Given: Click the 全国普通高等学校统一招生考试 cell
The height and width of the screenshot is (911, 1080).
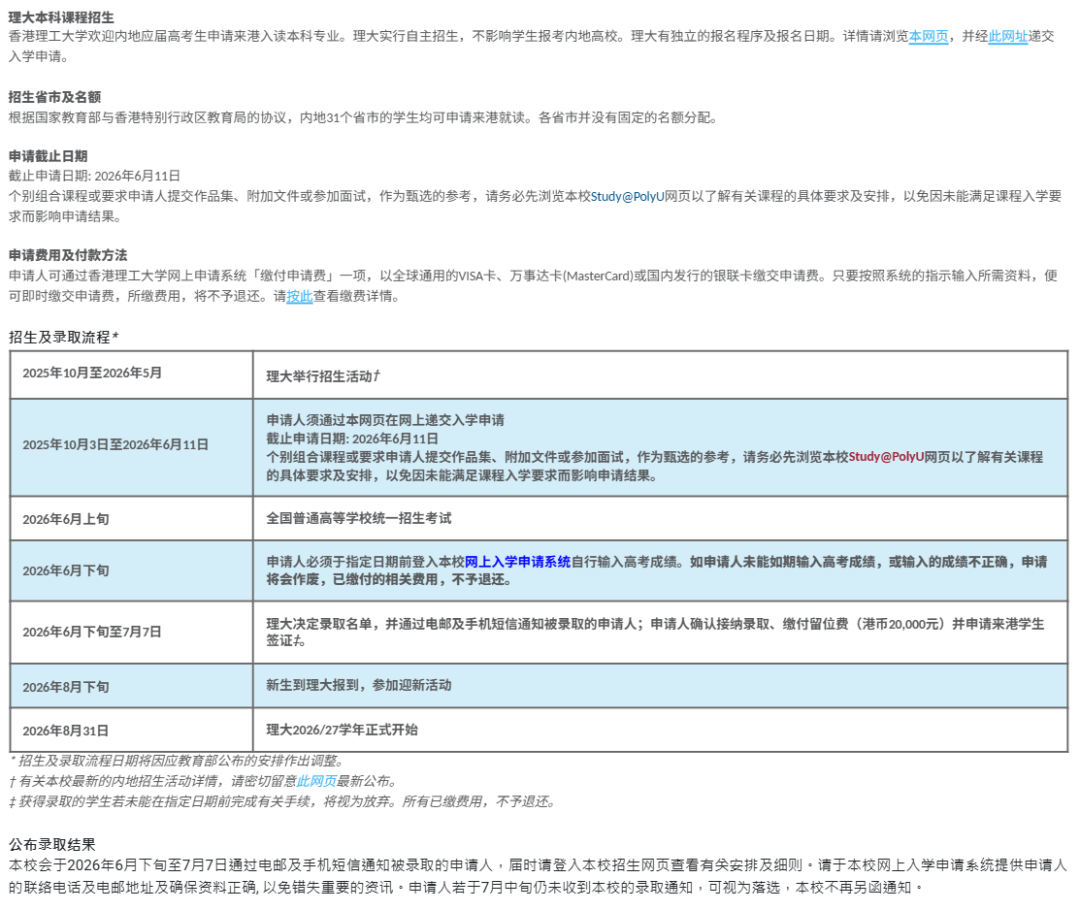Looking at the screenshot, I should tap(359, 519).
